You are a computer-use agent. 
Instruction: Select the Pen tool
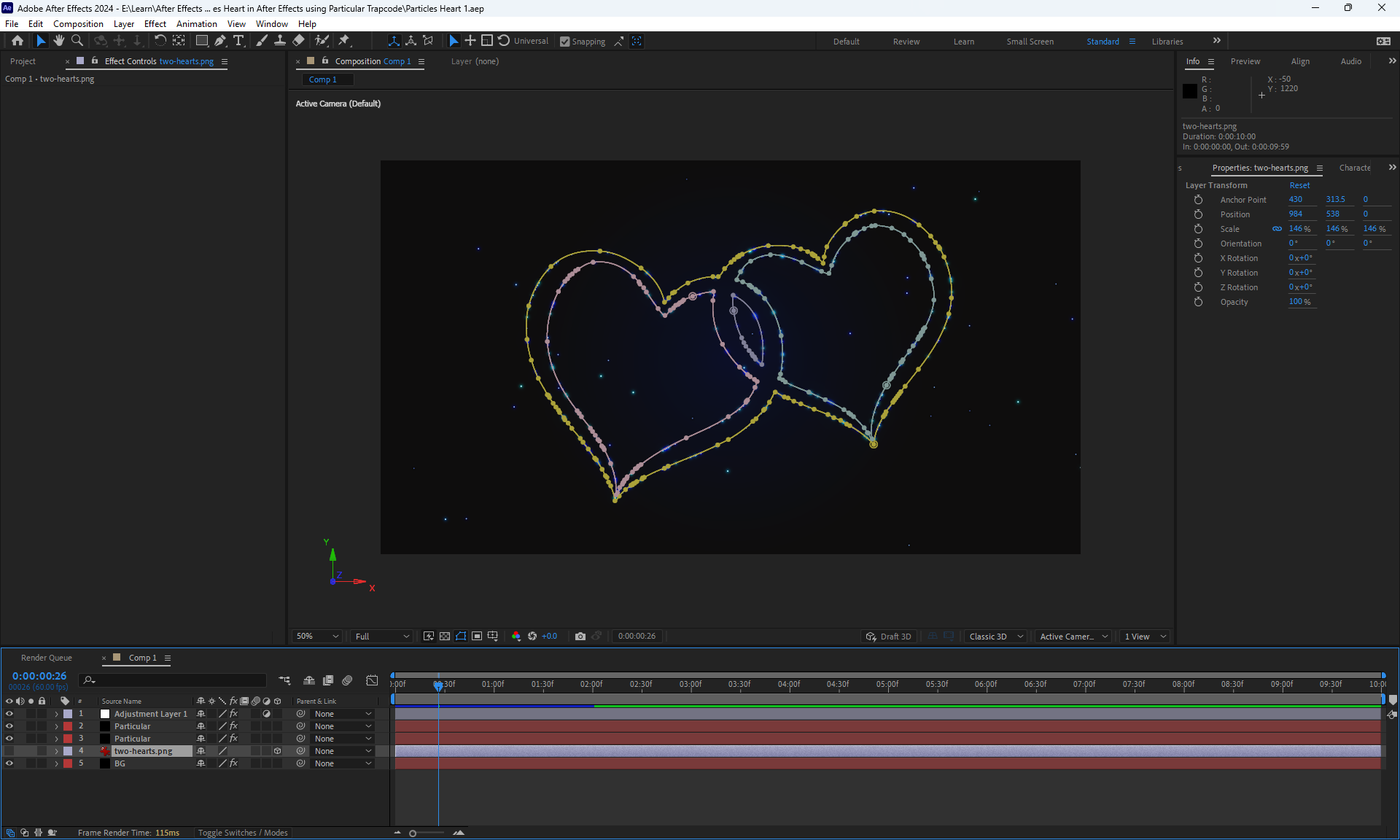220,41
